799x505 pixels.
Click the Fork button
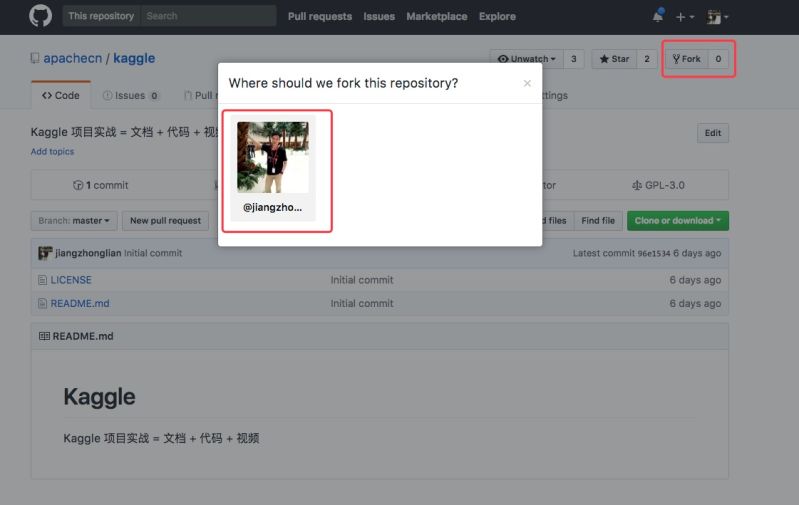[x=686, y=59]
